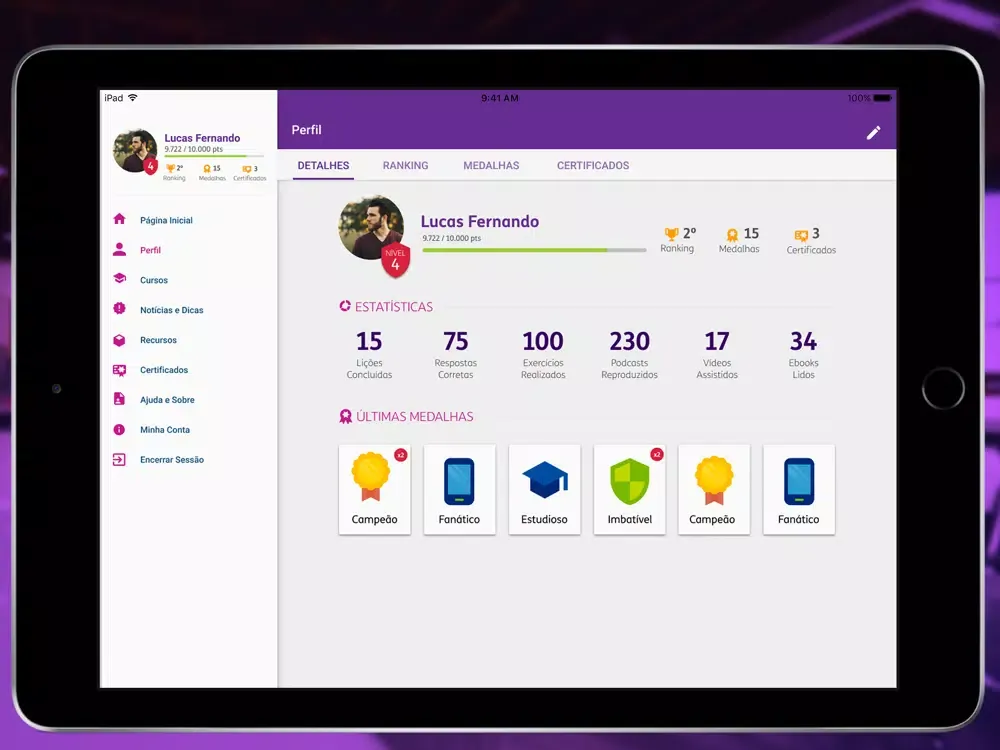Tap the Encerrar Sessão logout icon
The image size is (1000, 750).
click(119, 459)
